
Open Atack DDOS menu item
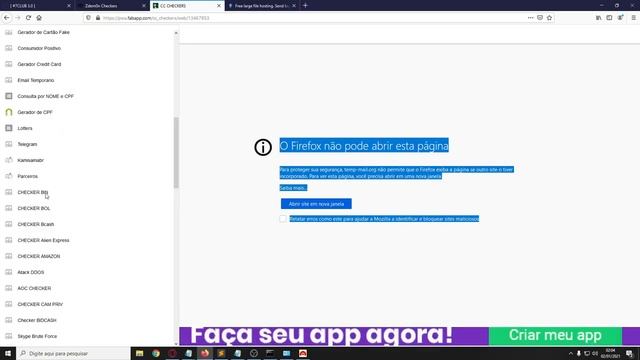[x=31, y=272]
